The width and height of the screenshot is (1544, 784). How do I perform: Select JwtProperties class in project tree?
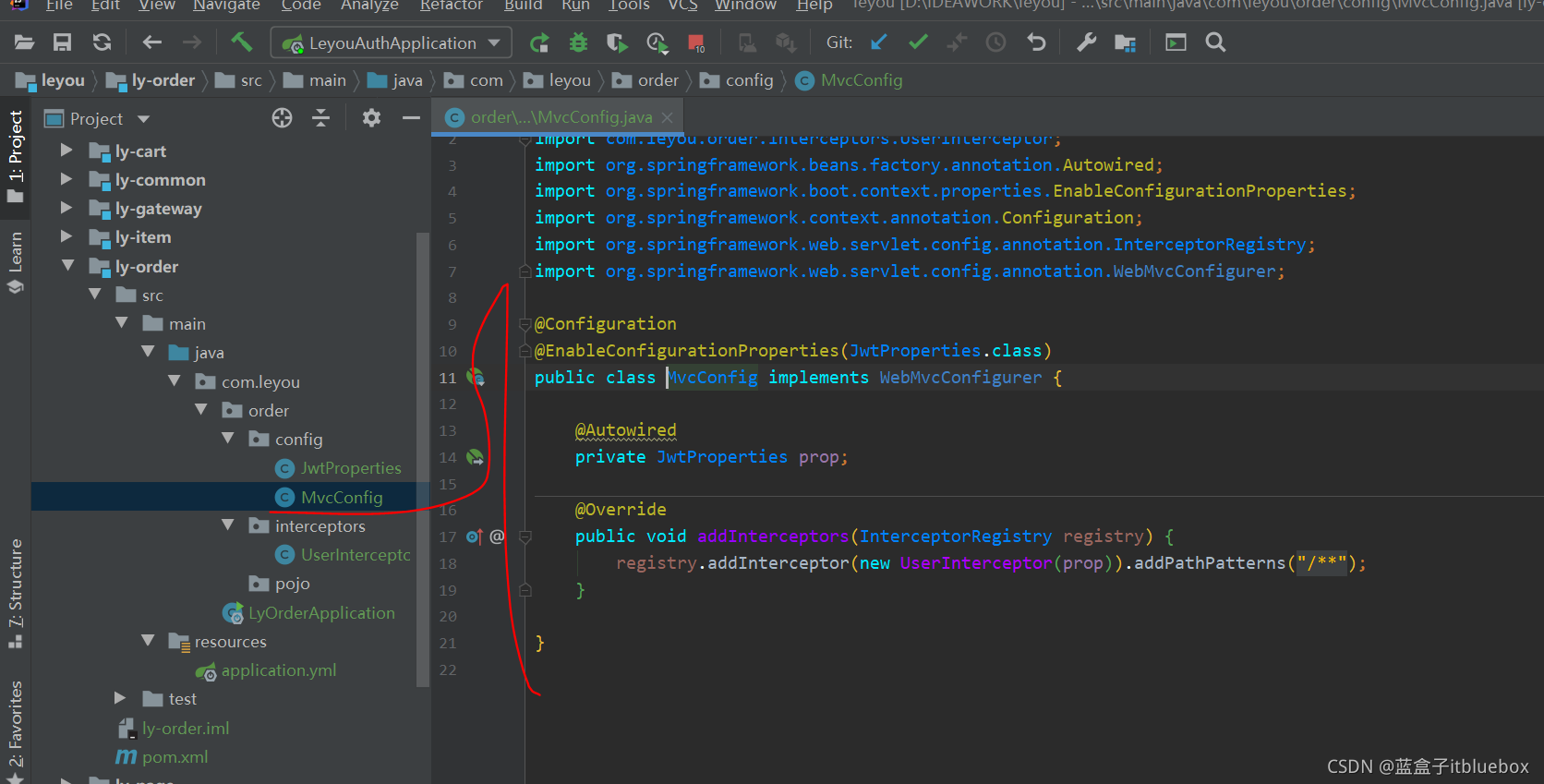click(x=351, y=468)
